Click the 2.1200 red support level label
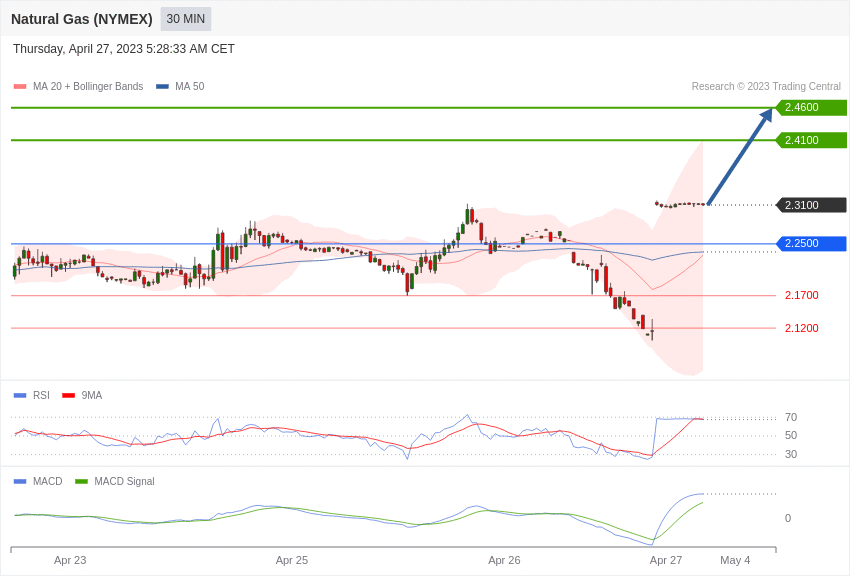 tap(801, 328)
